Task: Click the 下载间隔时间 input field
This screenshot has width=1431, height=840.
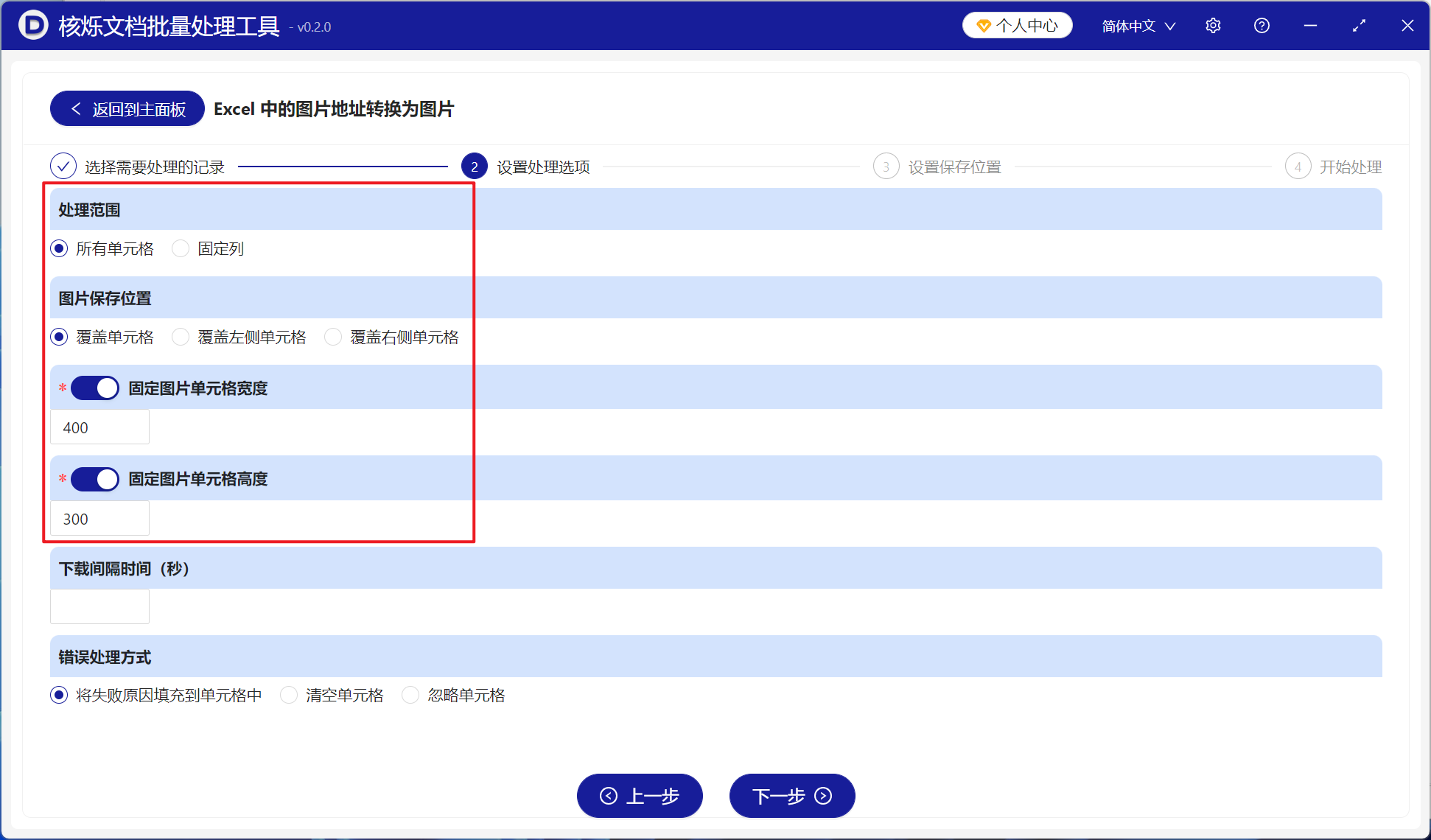Action: coord(99,606)
